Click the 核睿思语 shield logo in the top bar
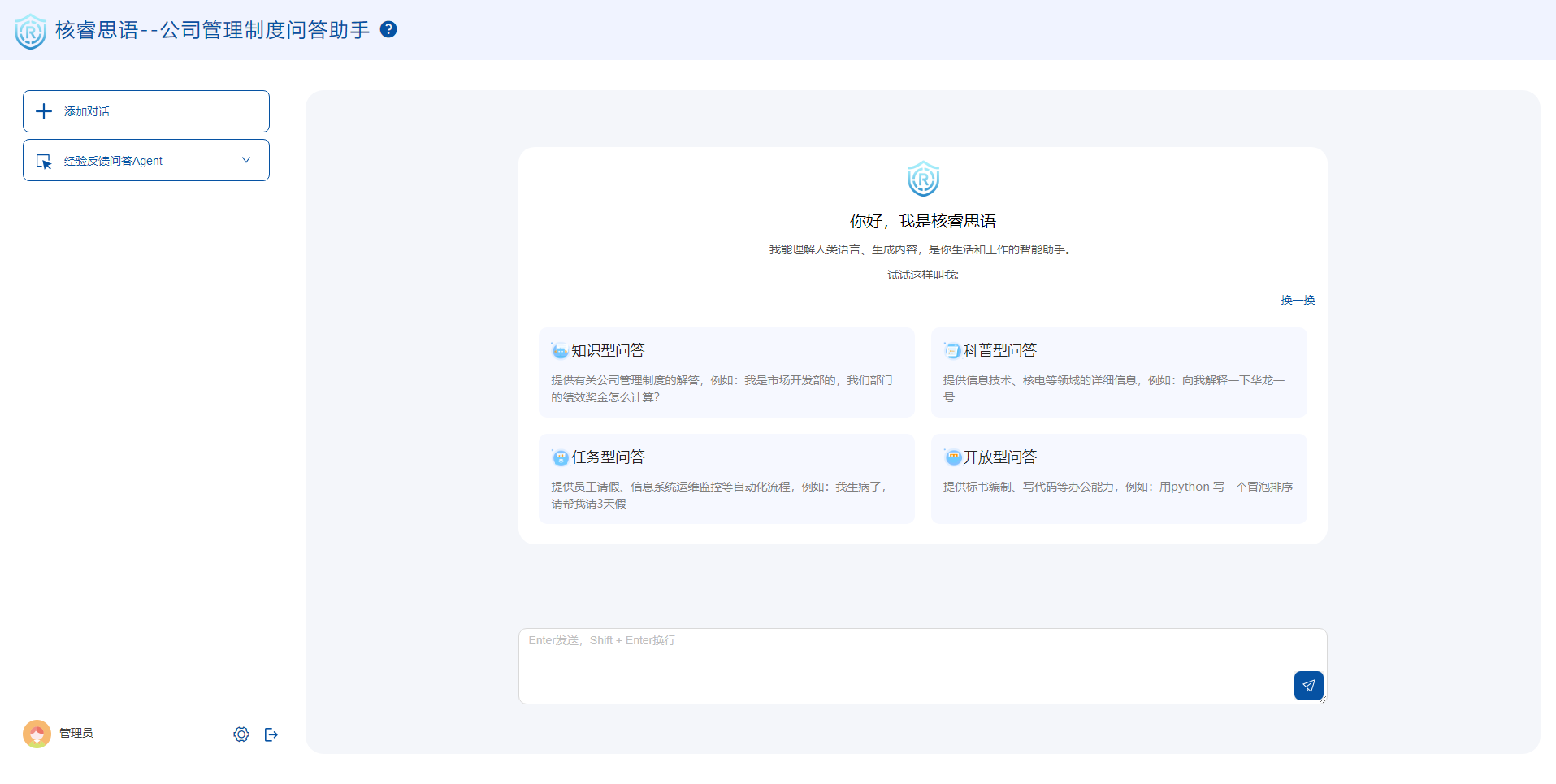 click(30, 31)
